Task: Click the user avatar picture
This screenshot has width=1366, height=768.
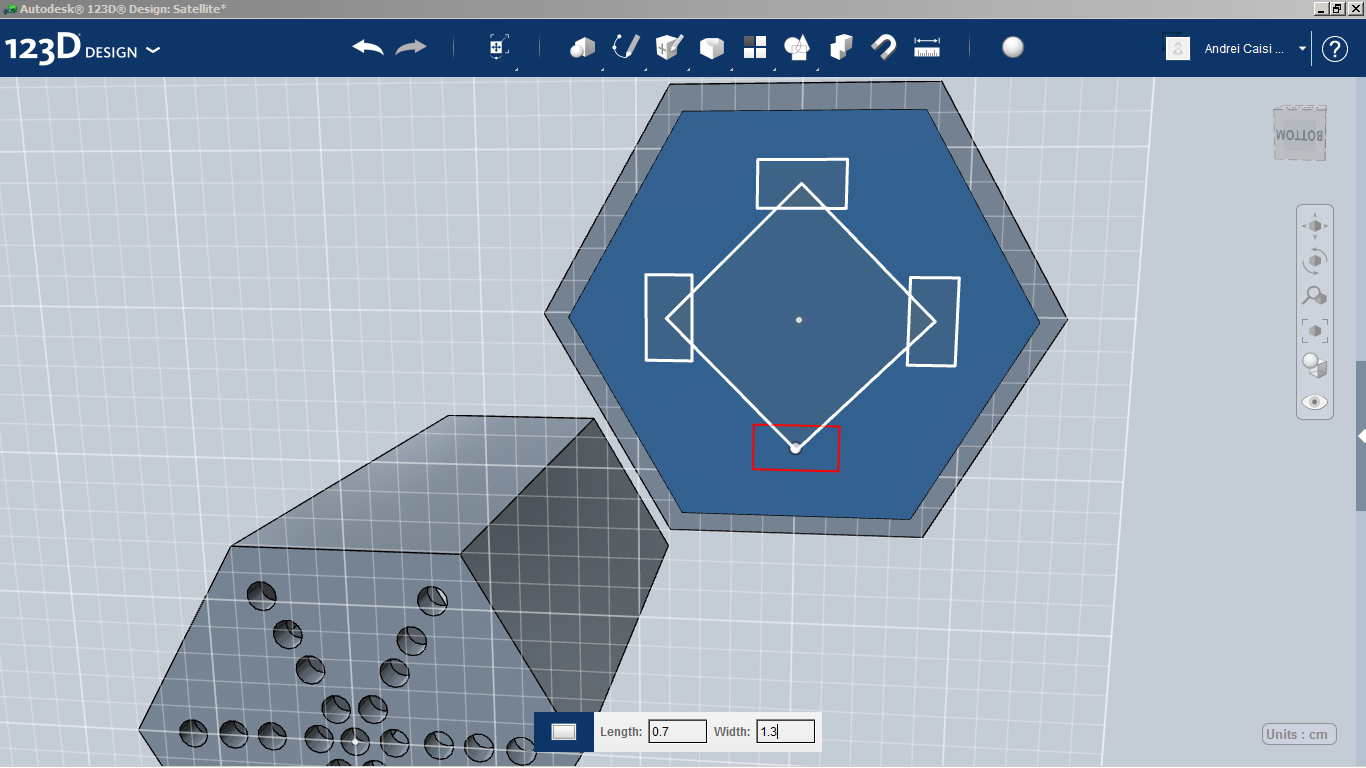Action: (1178, 48)
